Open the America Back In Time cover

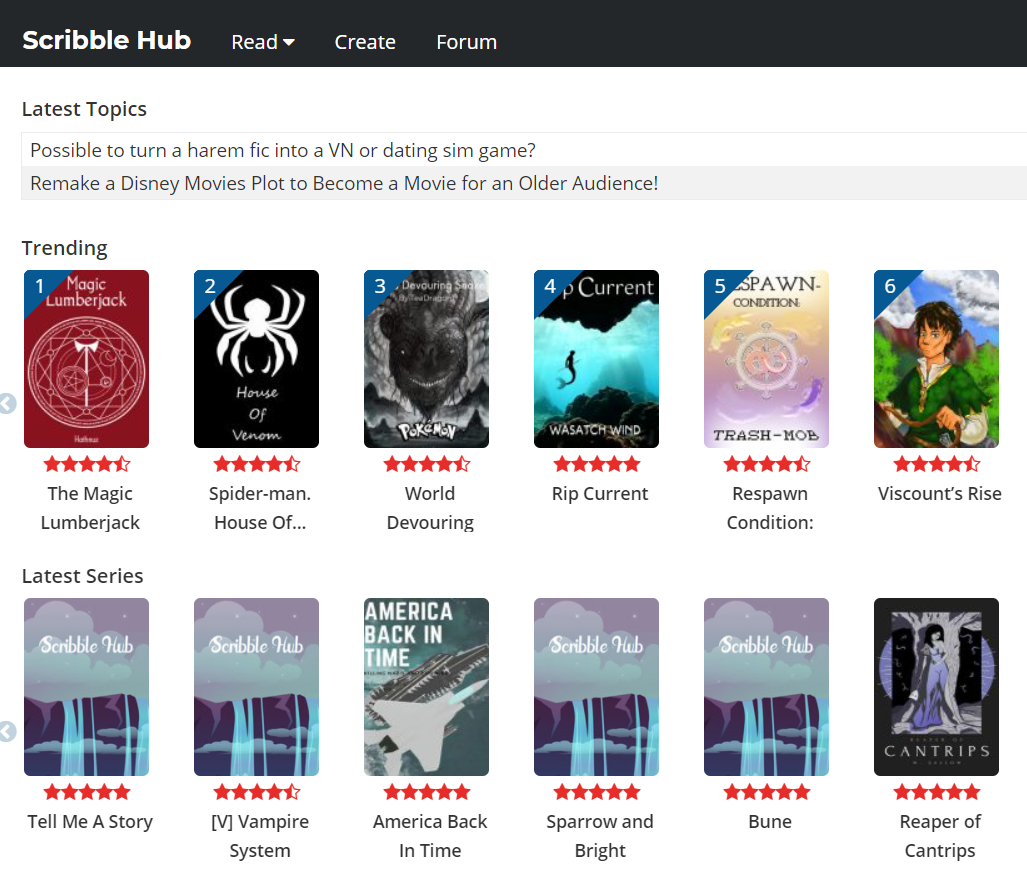[426, 687]
